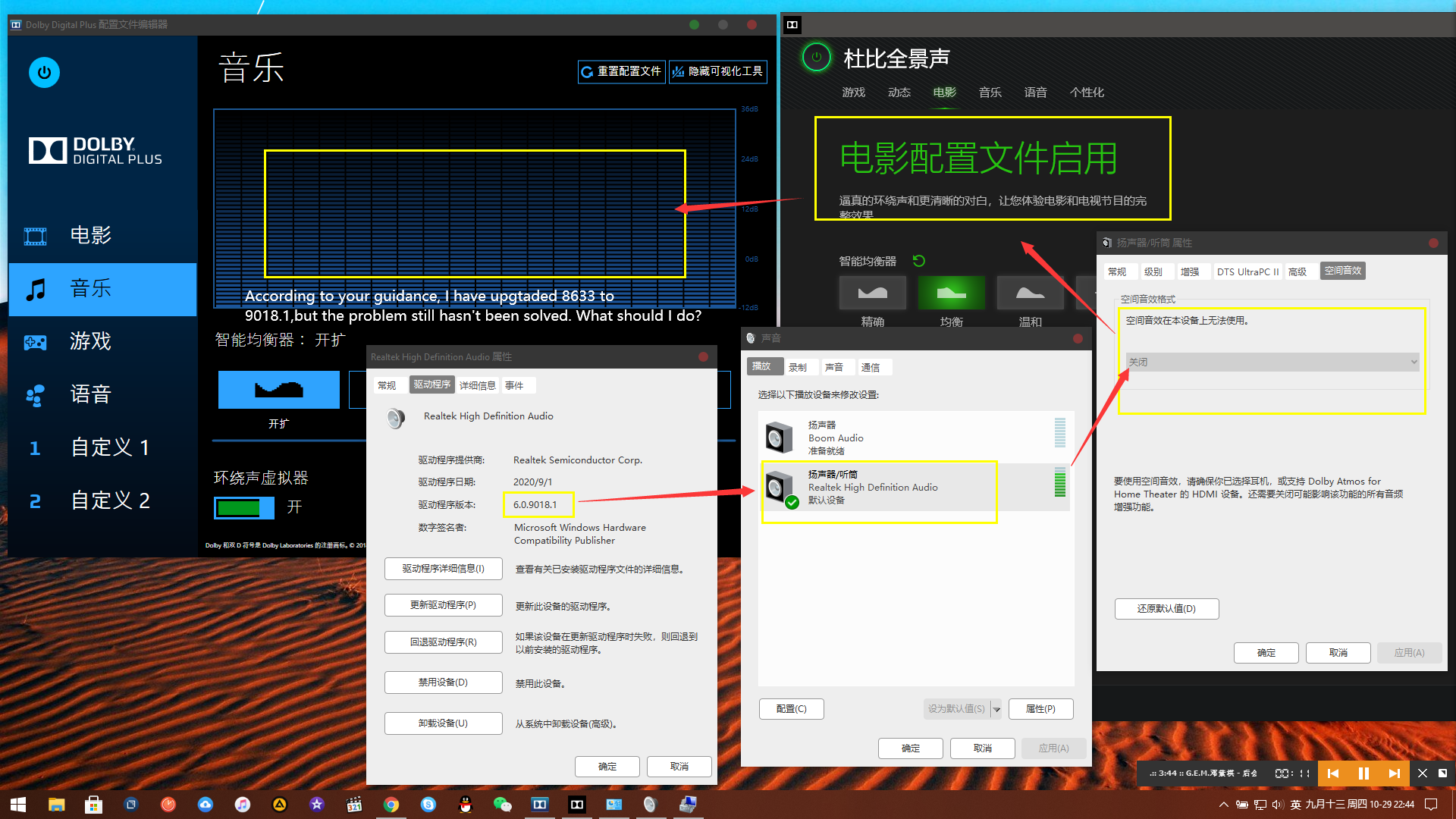Image resolution: width=1456 pixels, height=819 pixels.
Task: Toggle the surround virtualizer (环绕声虚拟器) switch
Action: 244,507
